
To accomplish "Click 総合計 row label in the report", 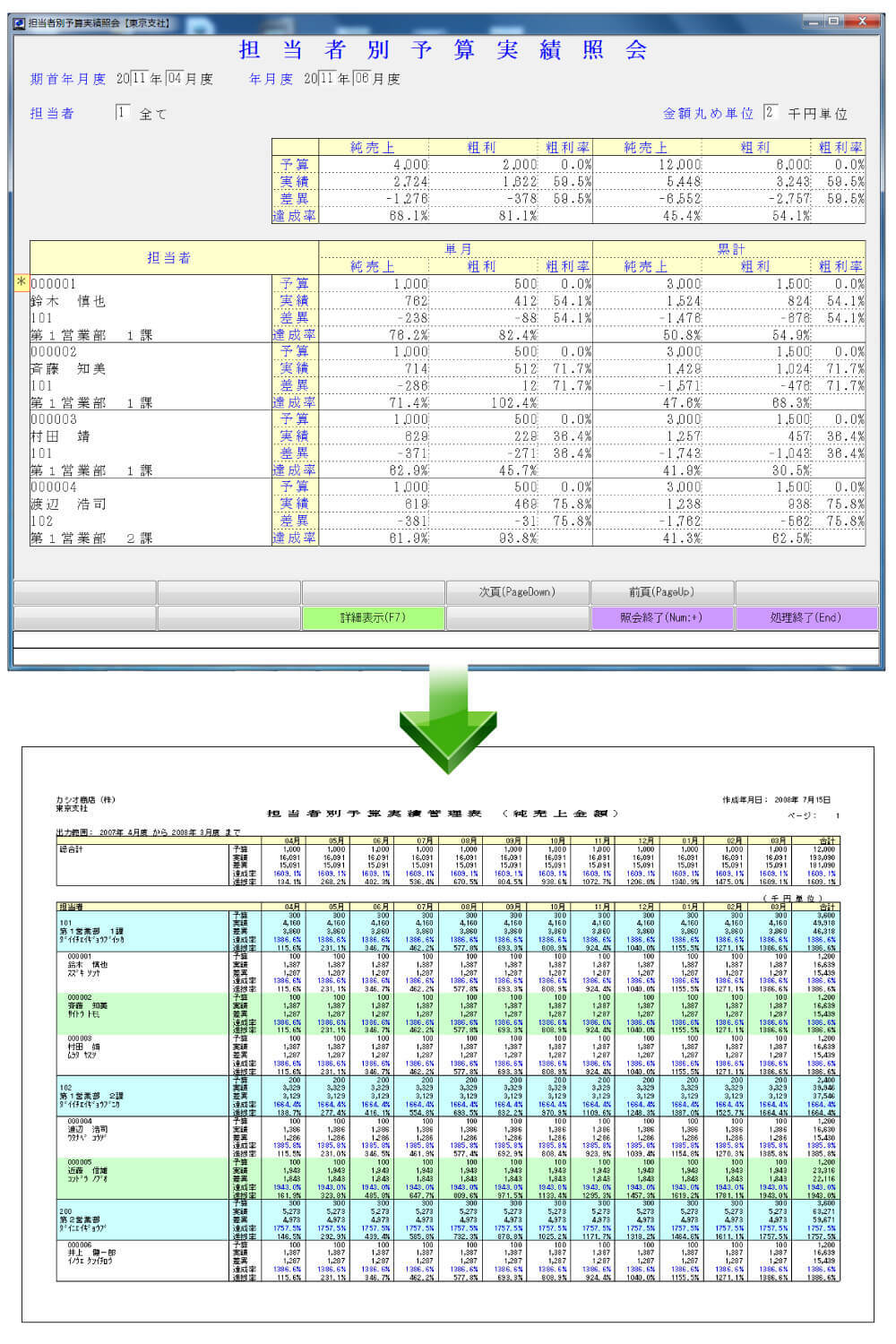I will point(70,849).
